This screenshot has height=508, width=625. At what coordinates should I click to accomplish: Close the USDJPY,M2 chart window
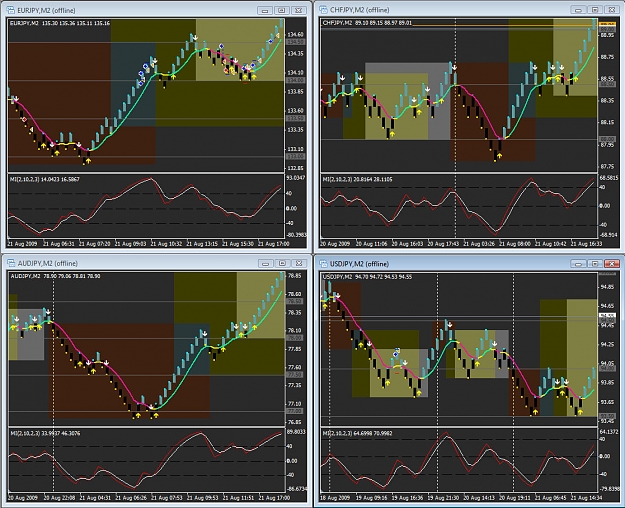pyautogui.click(x=612, y=264)
